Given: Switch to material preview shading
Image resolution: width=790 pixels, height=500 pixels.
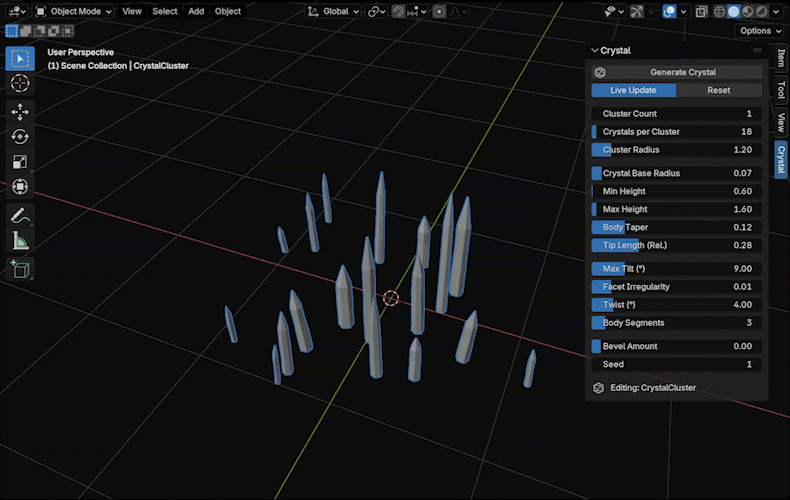Looking at the screenshot, I should 748,11.
